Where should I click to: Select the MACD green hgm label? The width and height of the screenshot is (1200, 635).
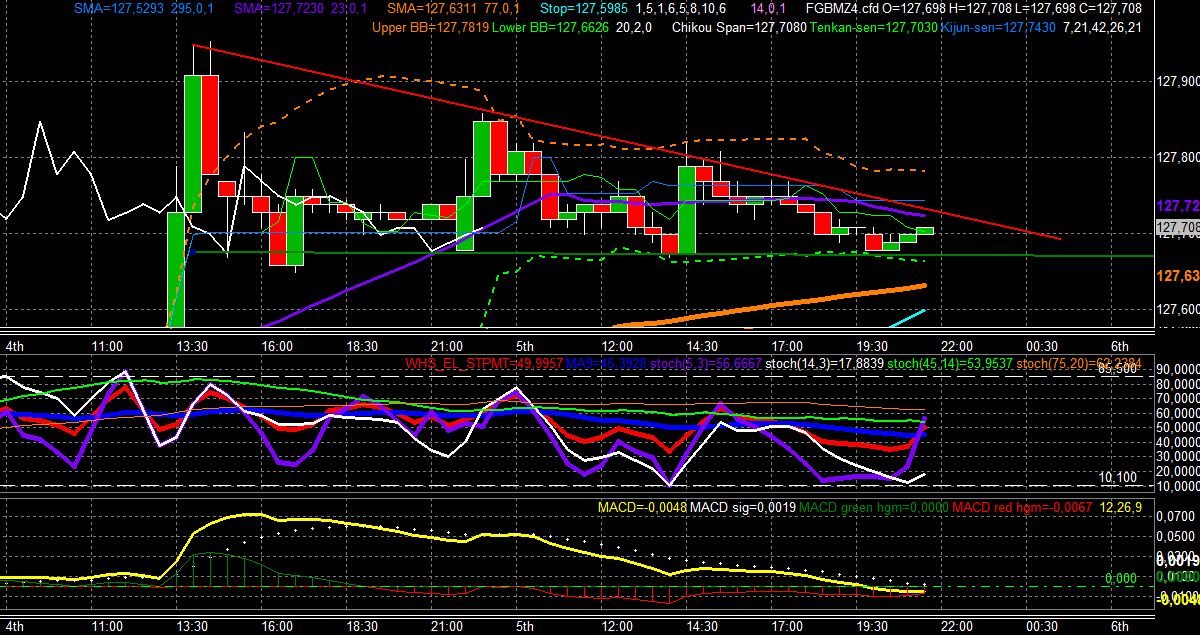coord(873,508)
